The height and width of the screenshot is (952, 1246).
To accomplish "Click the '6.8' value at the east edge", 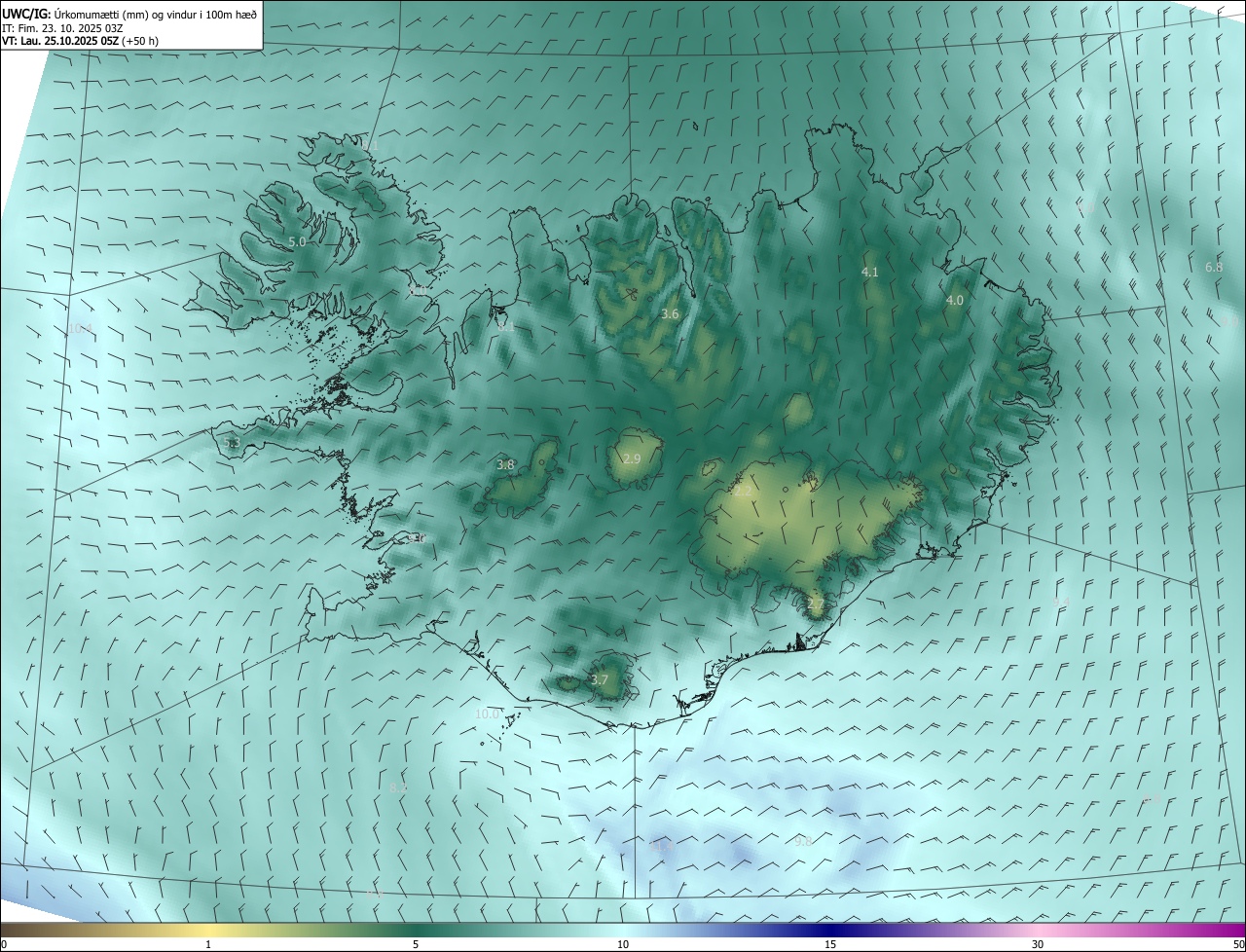I will tap(1214, 267).
